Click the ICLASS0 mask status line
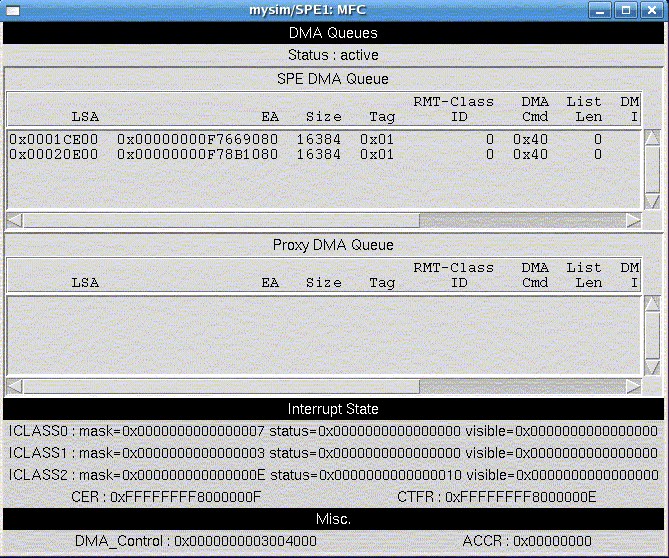 (x=333, y=431)
